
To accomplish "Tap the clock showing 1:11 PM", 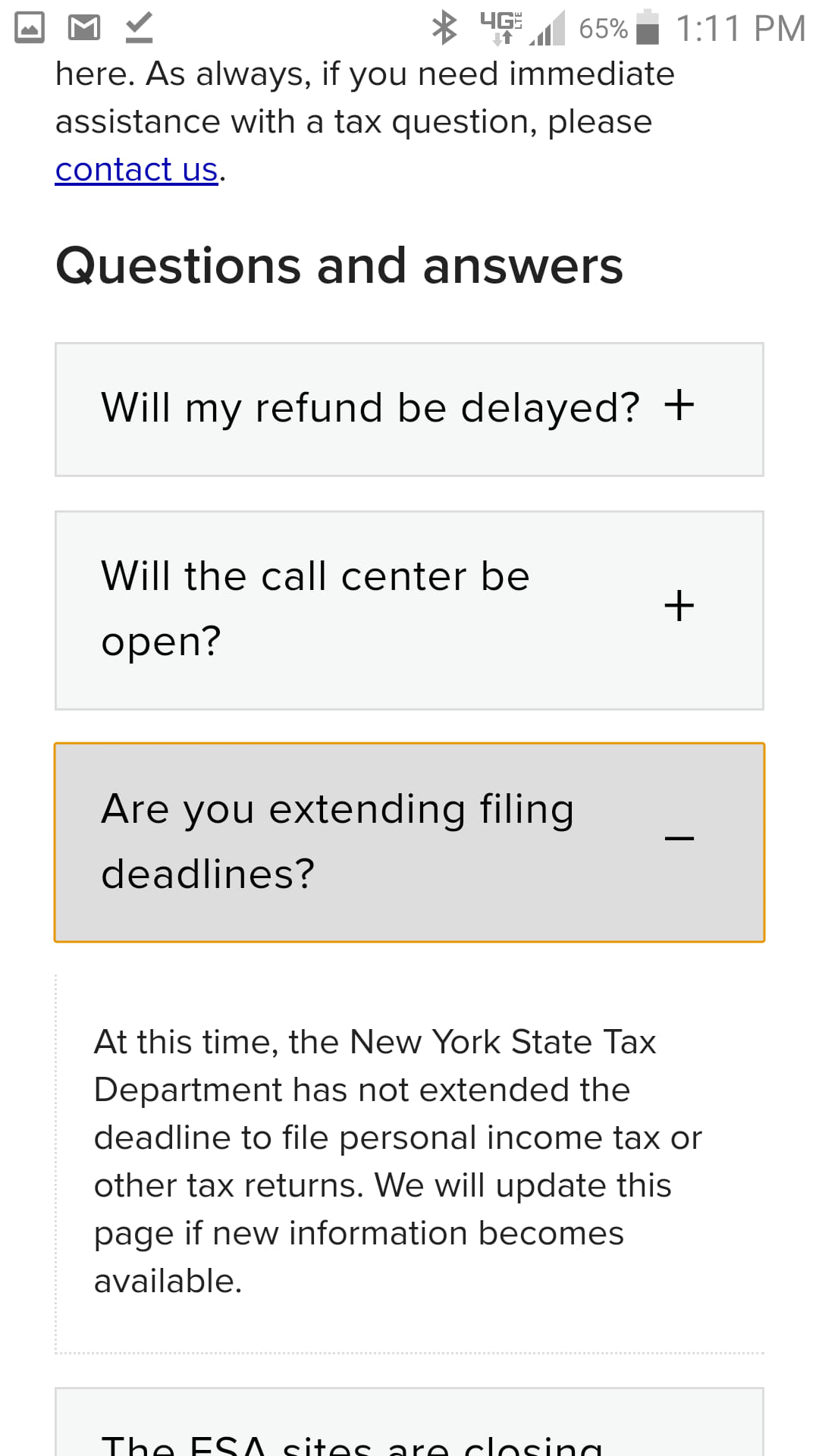I will [x=739, y=28].
